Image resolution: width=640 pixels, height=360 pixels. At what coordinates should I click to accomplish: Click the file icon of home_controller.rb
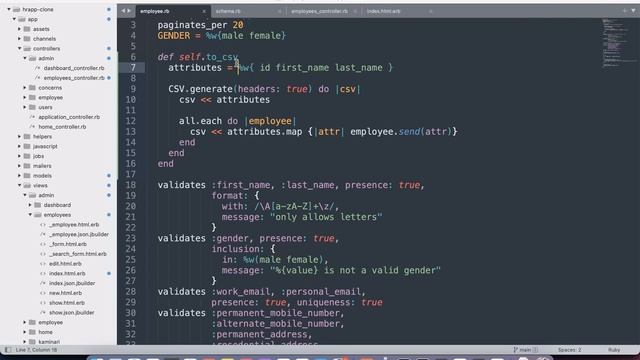click(x=32, y=127)
